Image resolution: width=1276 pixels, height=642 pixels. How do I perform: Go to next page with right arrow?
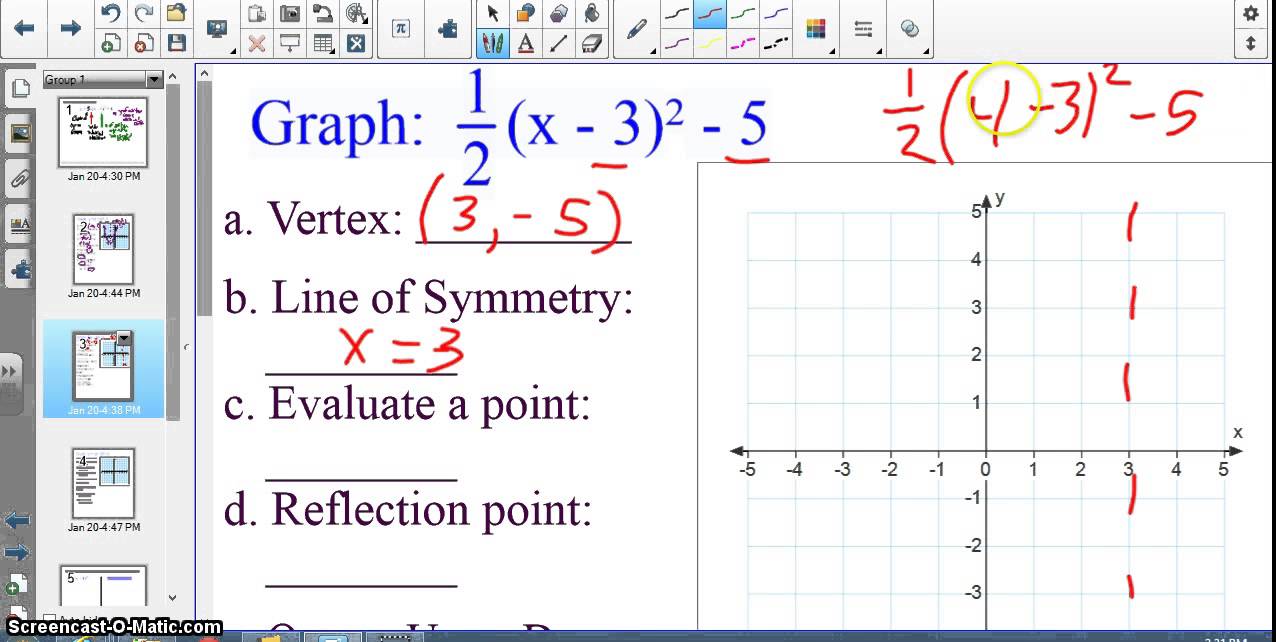[70, 28]
